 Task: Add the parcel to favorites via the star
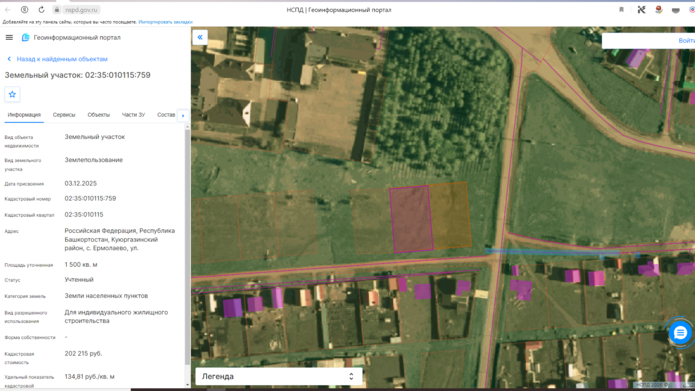12,94
